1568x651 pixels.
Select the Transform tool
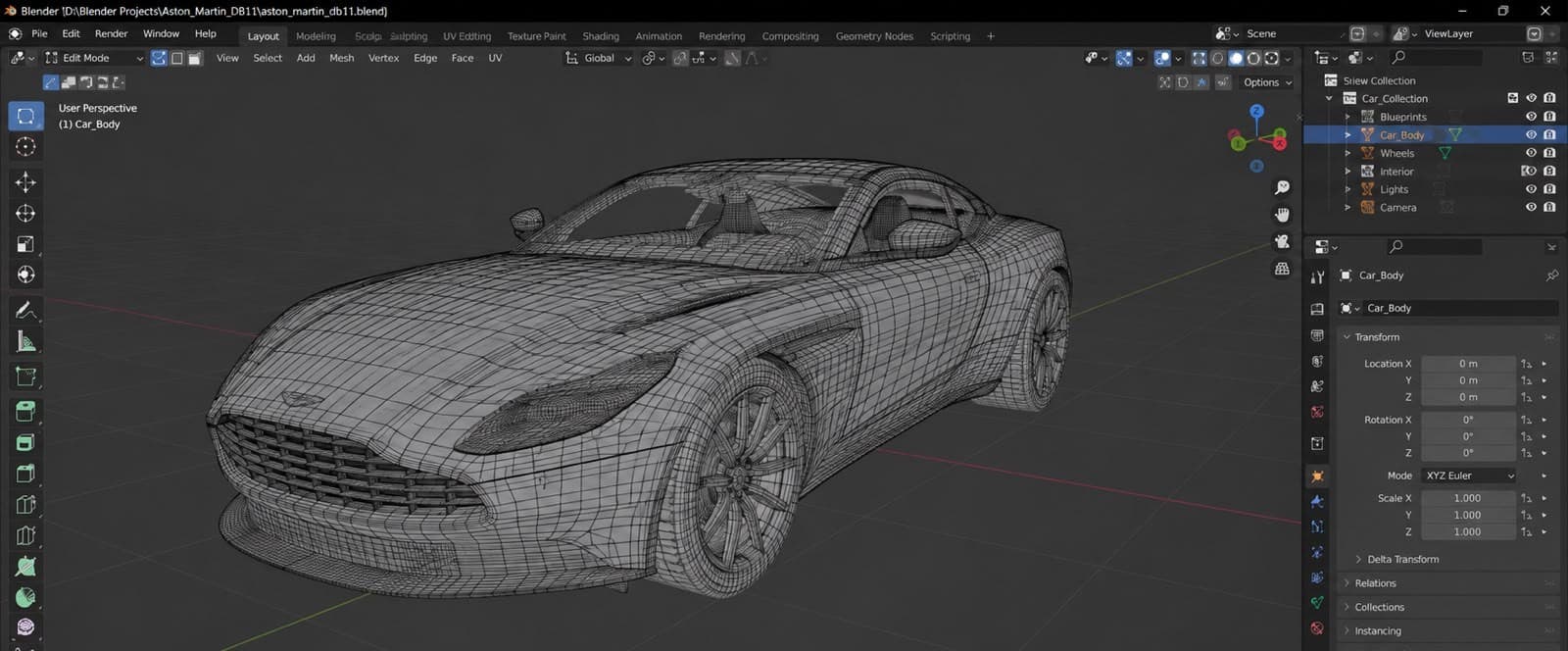[x=25, y=275]
